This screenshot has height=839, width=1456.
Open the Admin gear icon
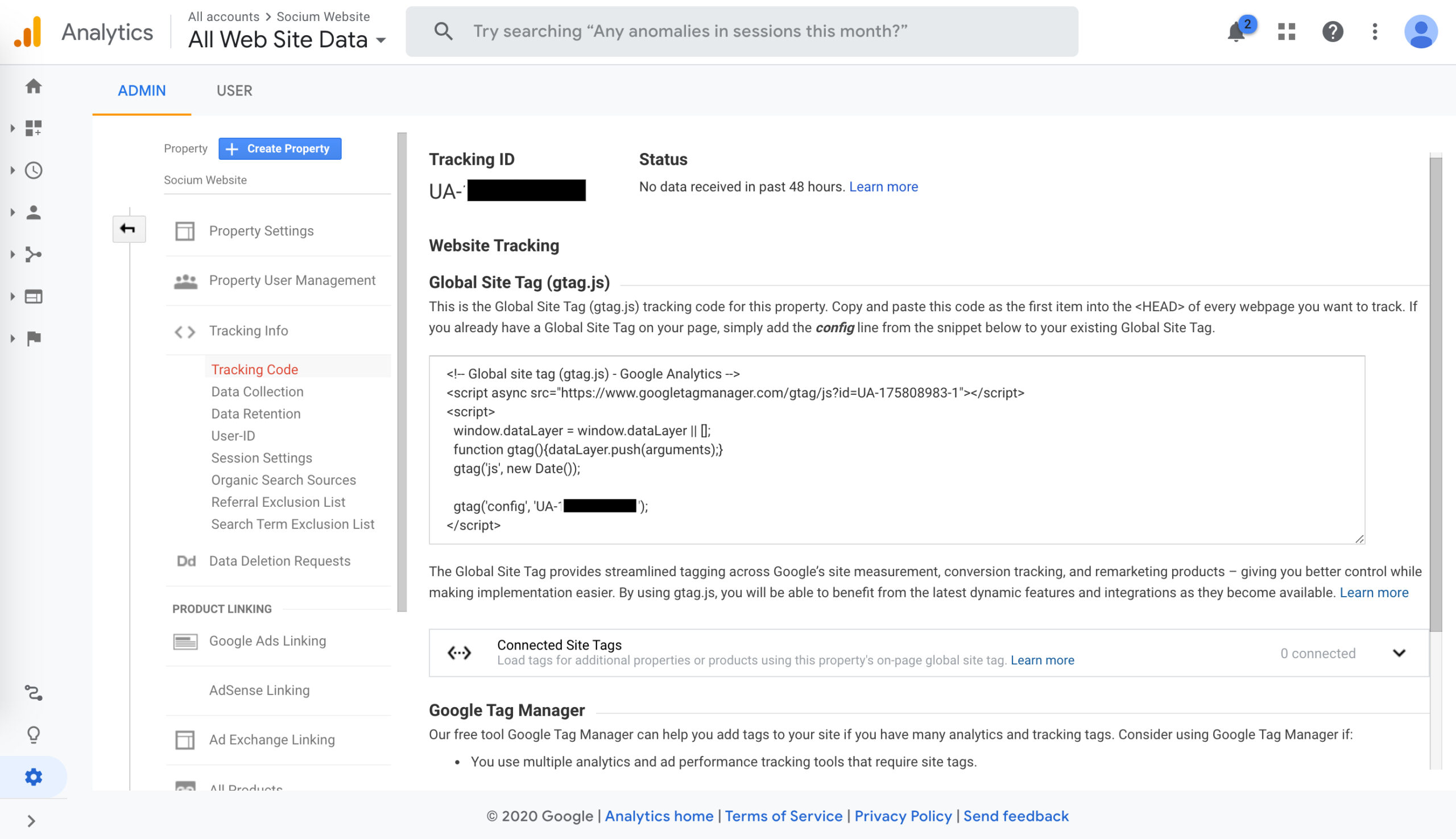34,777
